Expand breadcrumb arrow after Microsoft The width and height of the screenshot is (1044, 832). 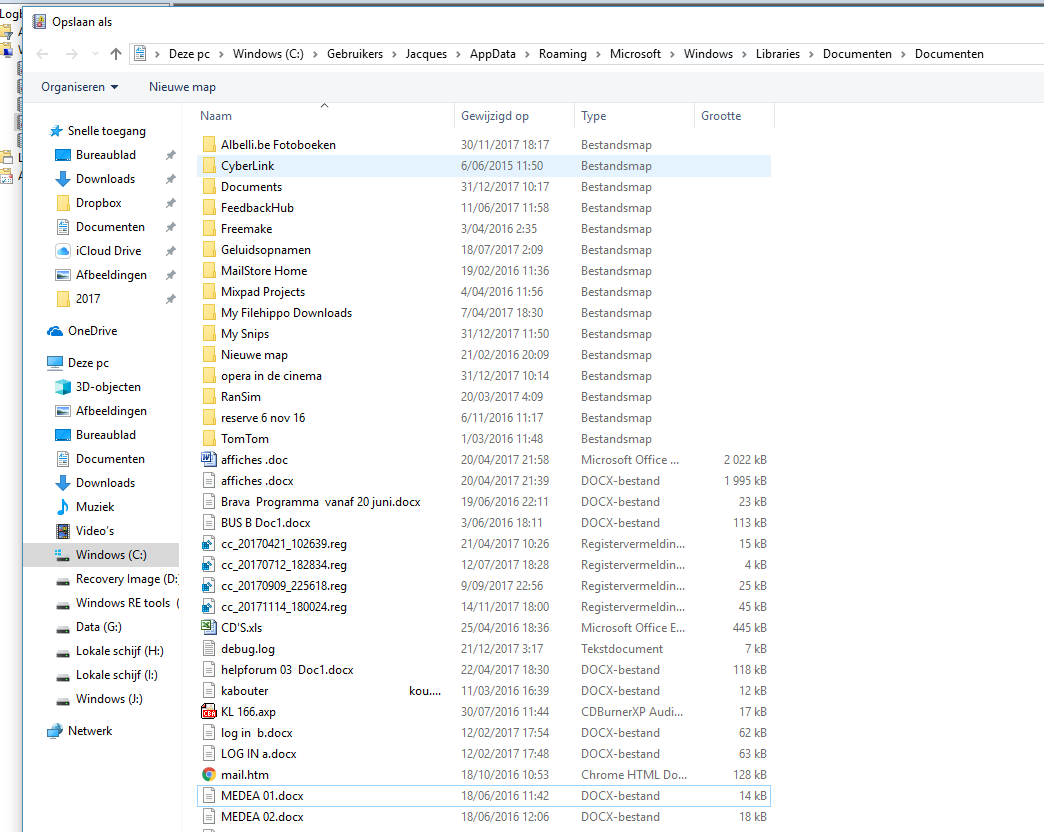point(672,55)
